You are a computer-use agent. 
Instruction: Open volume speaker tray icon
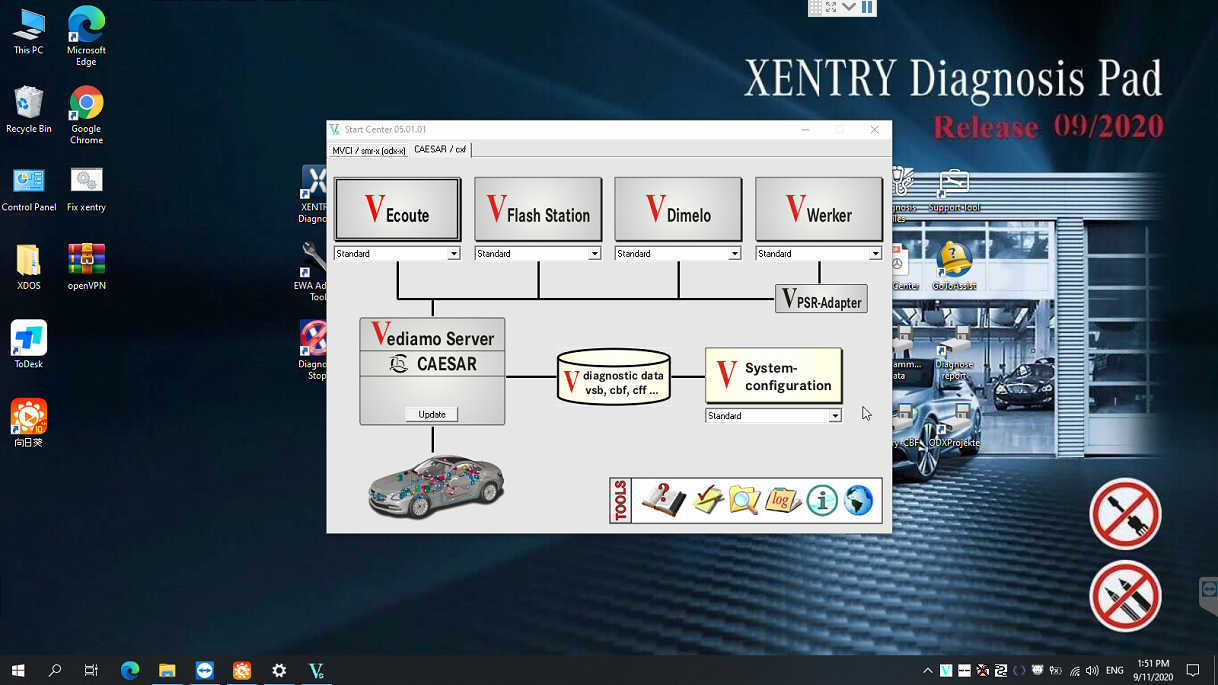point(1092,670)
